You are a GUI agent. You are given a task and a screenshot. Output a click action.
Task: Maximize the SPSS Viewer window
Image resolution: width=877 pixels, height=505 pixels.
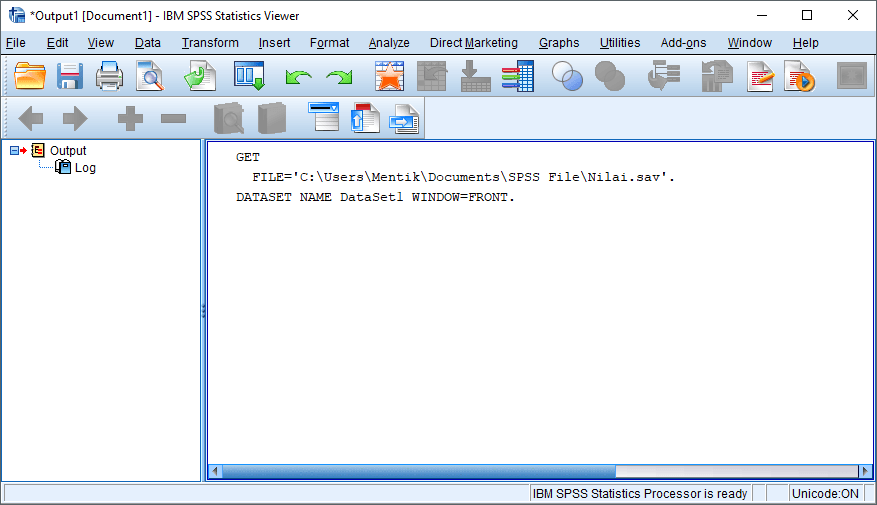click(807, 15)
